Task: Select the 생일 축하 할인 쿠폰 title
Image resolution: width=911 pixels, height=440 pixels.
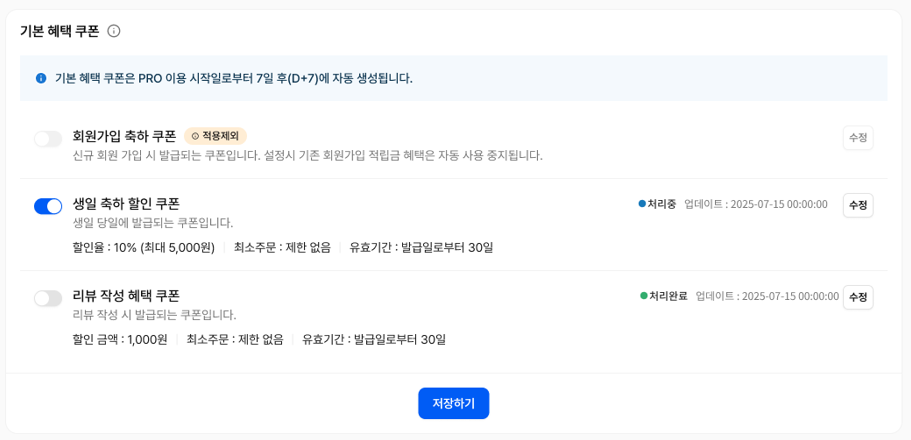Action: coord(126,204)
